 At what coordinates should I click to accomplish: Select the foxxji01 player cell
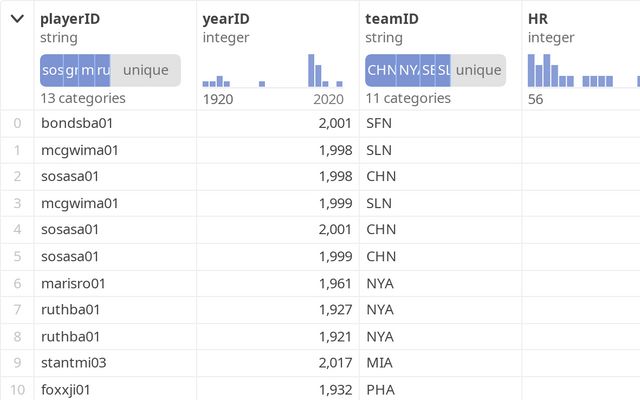[x=66, y=389]
